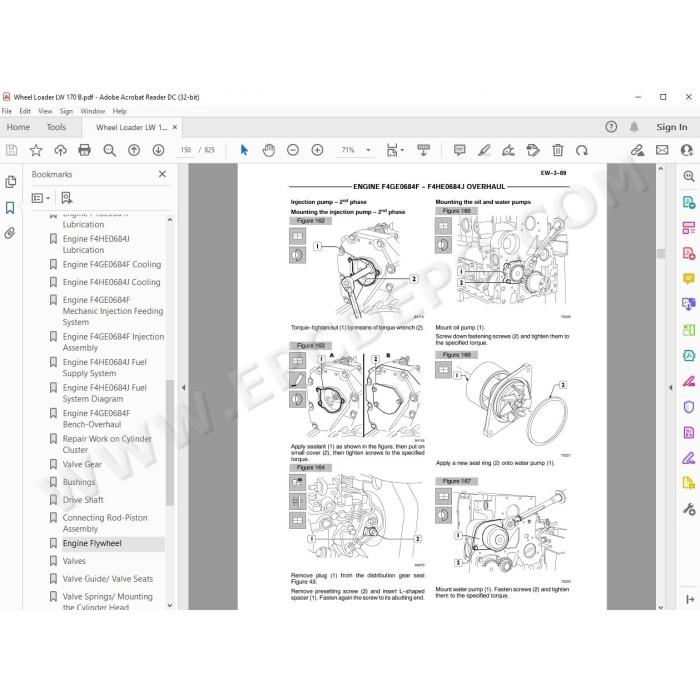Expand the right tools pane arrow
The image size is (700, 700).
point(670,388)
